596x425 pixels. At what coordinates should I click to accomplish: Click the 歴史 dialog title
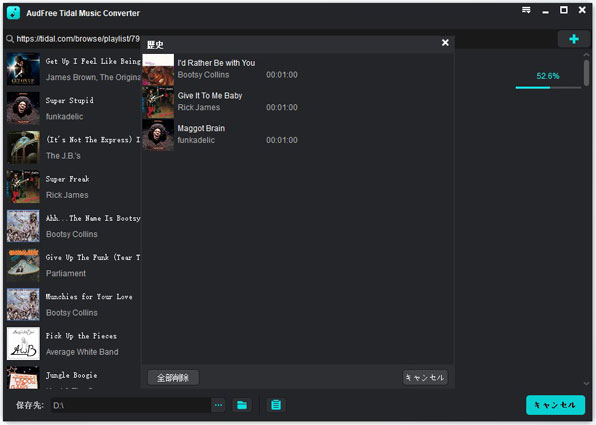point(155,45)
